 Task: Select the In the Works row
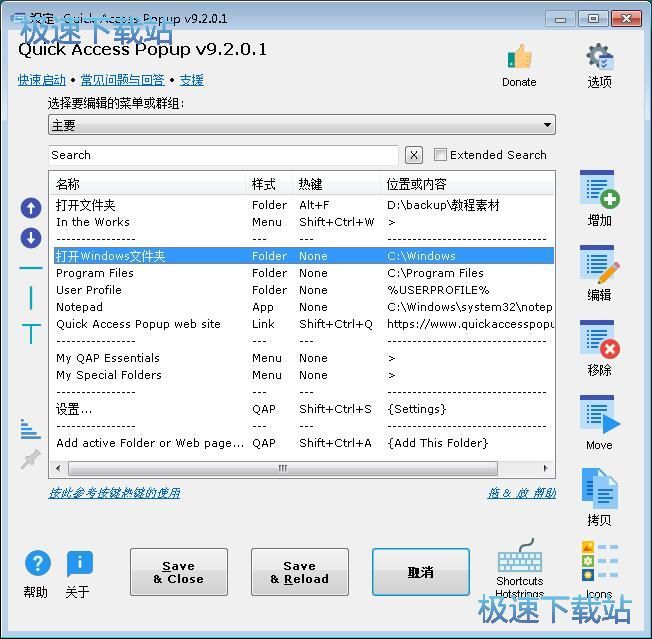pos(304,222)
